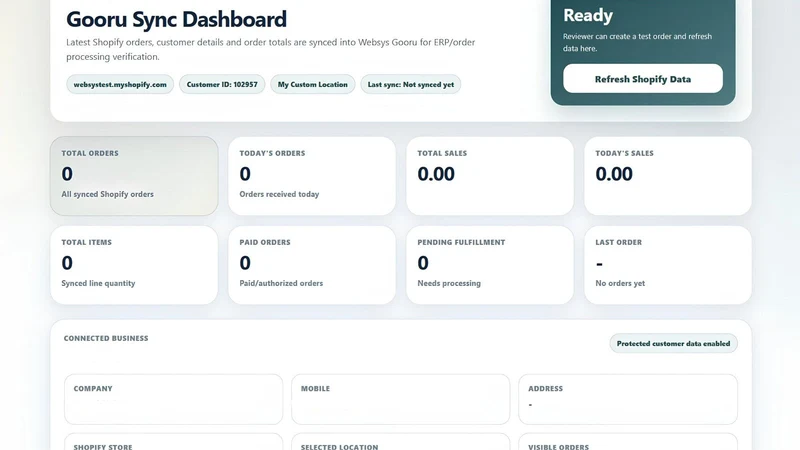Open the Total Items stat card
Screen dimensions: 800x450
click(134, 265)
